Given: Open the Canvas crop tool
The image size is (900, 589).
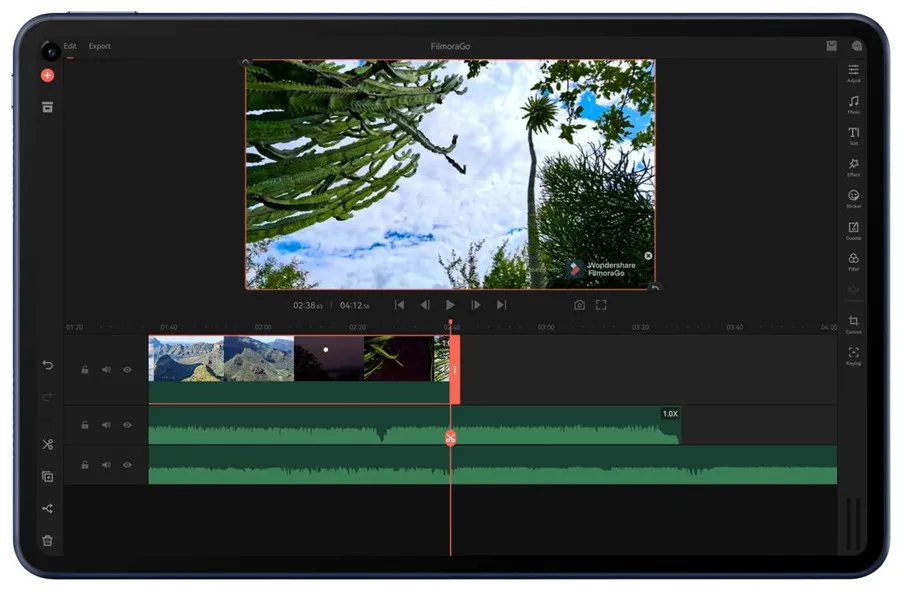Looking at the screenshot, I should point(854,324).
